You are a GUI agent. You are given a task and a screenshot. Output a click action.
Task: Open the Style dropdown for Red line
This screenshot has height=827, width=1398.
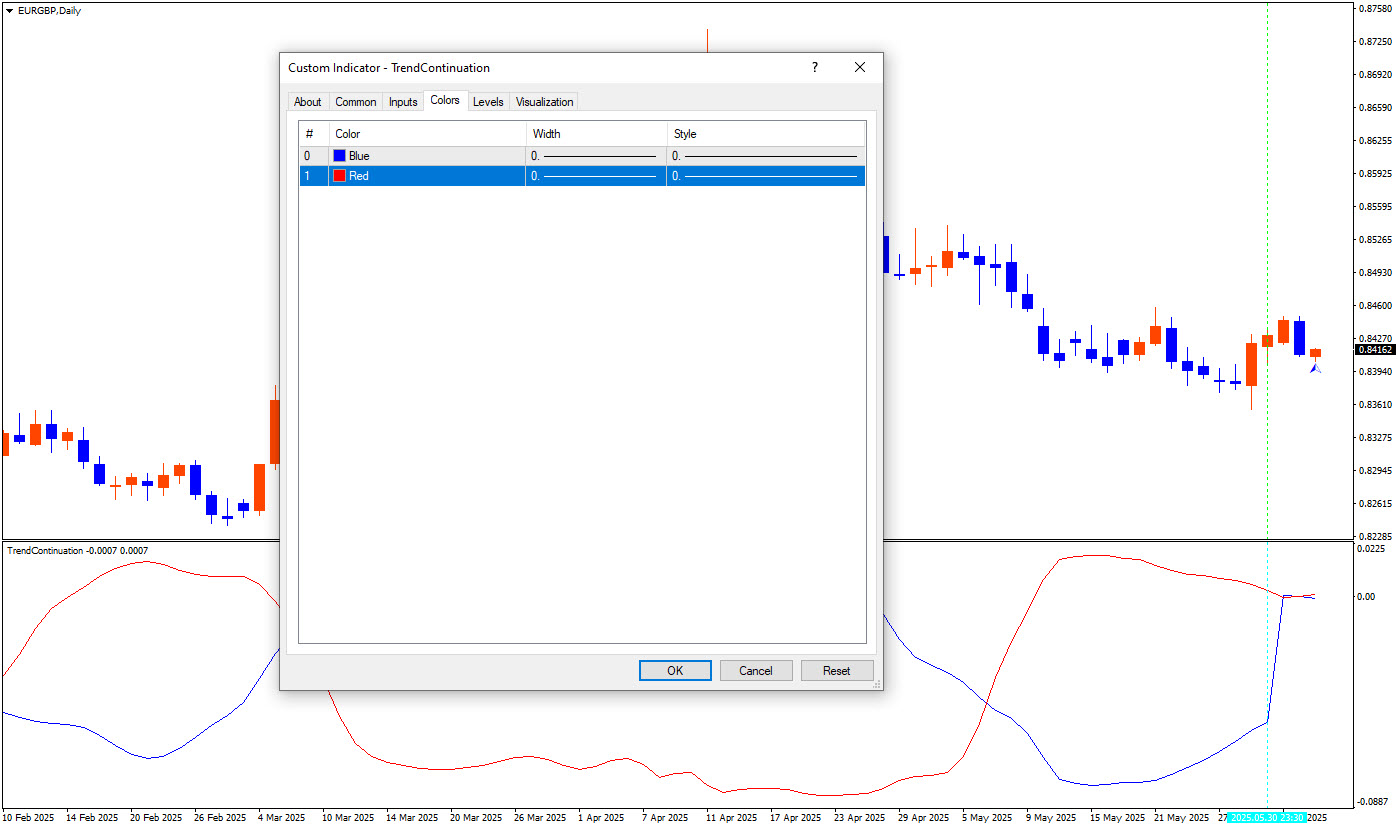click(x=765, y=176)
